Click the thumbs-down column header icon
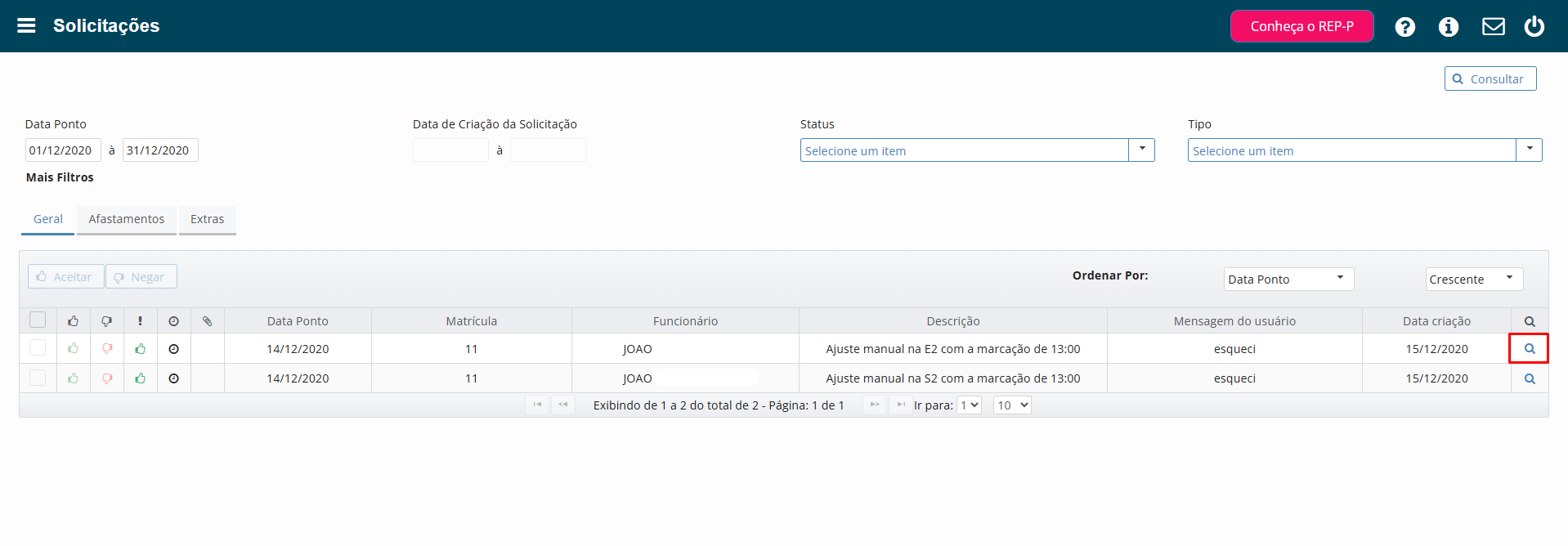The image size is (1568, 546). point(107,321)
